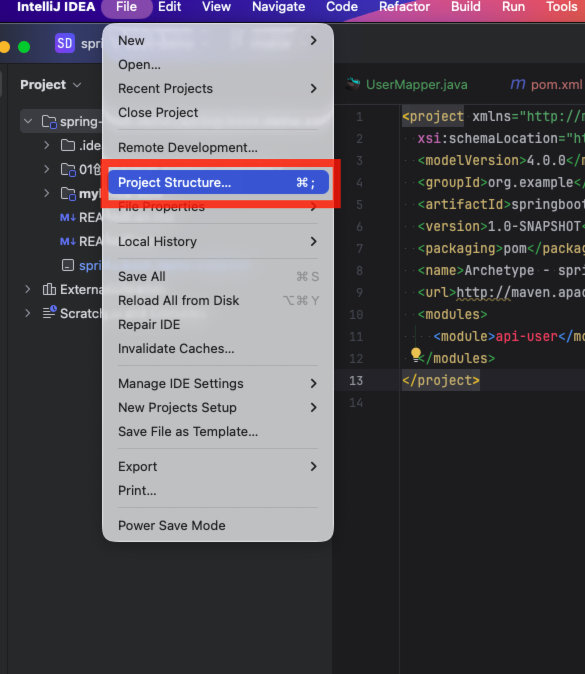
Task: Open the New submenu in File menu
Action: (x=218, y=40)
